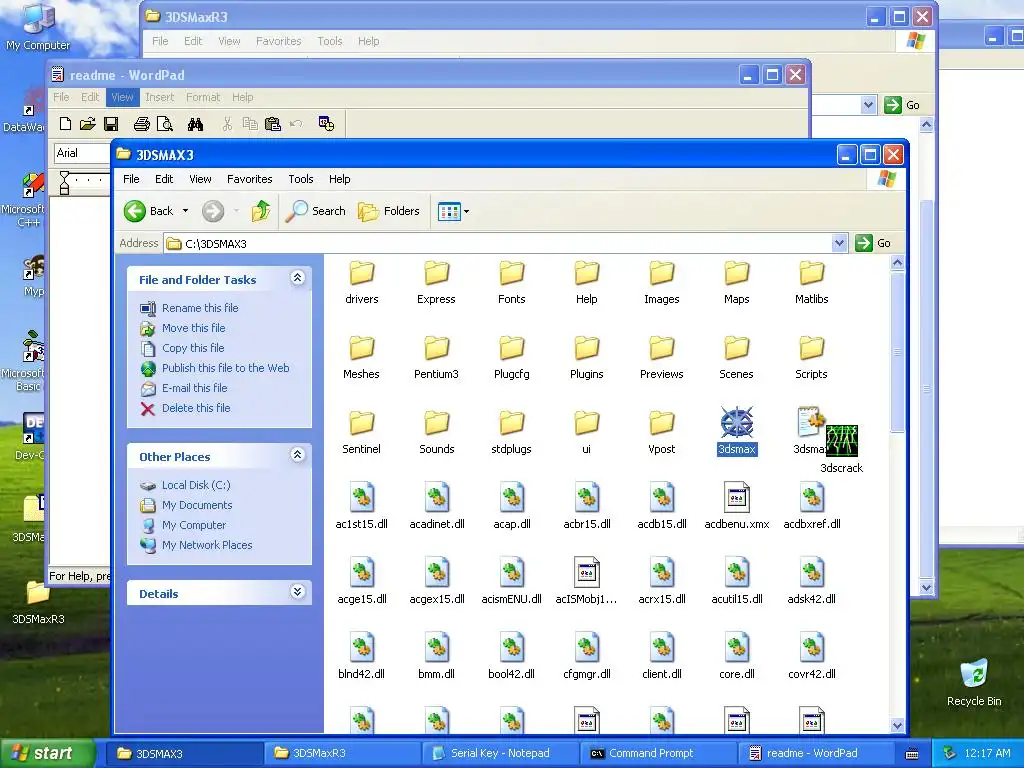Open the File menu in 3DSMAX3 window

(x=131, y=179)
